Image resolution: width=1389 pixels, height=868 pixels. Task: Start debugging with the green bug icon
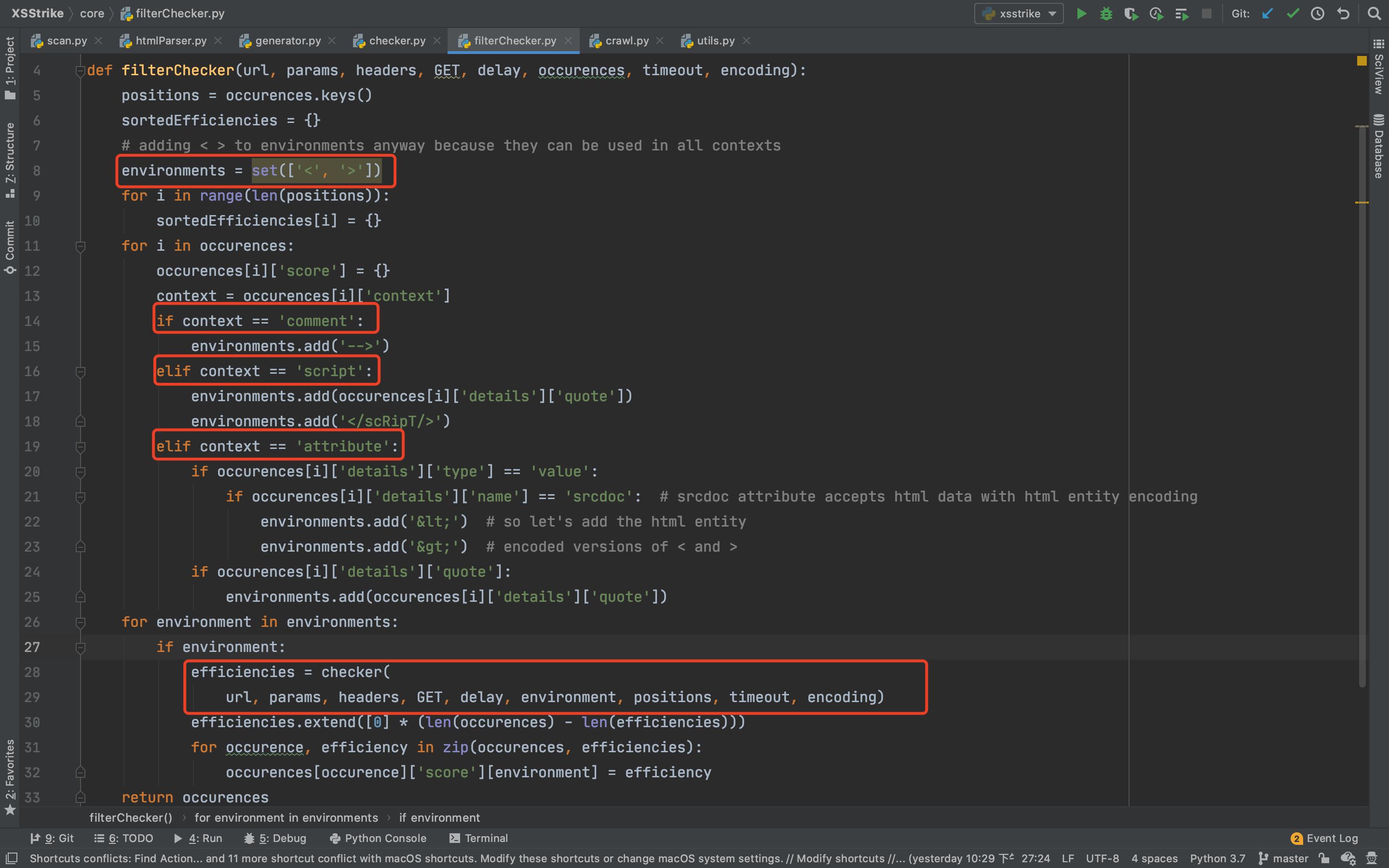1106,13
